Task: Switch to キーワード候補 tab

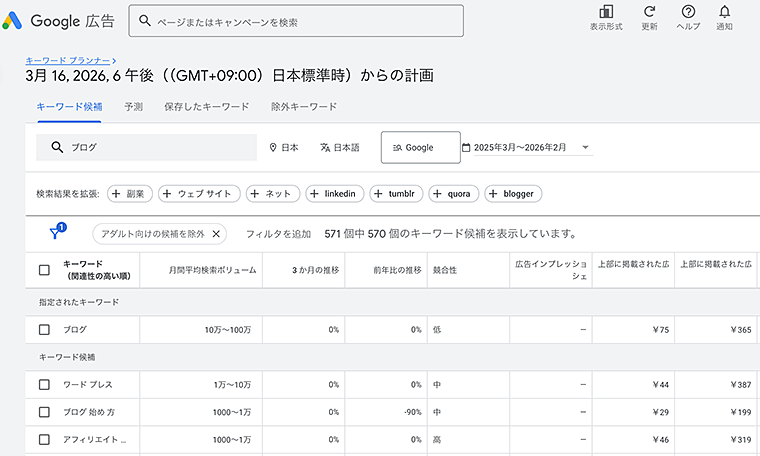Action: click(x=69, y=107)
